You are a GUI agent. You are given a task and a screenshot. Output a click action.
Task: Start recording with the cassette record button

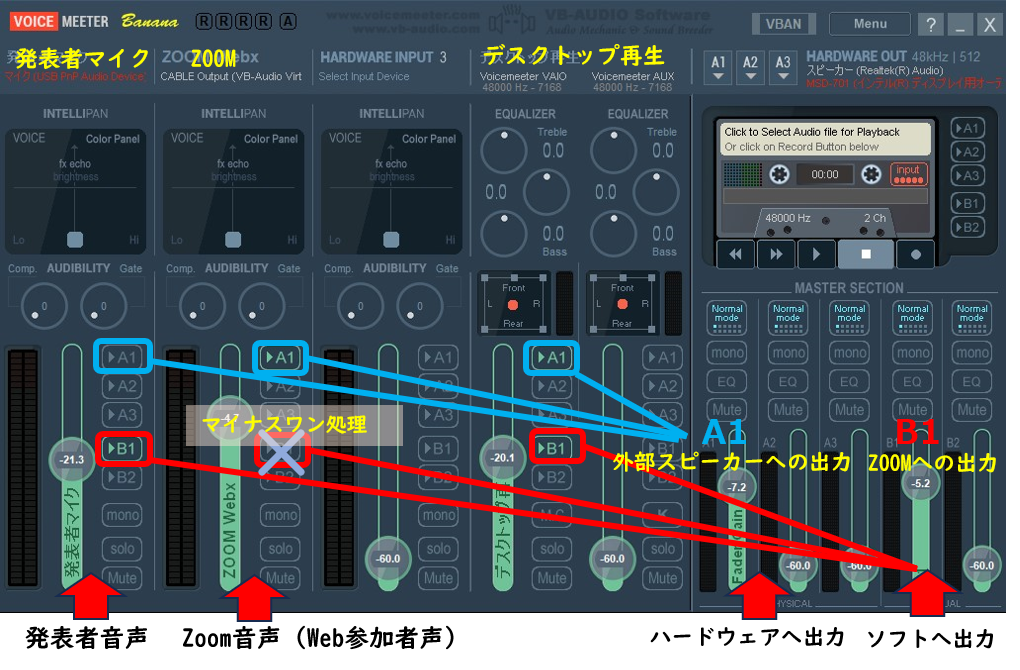click(915, 254)
